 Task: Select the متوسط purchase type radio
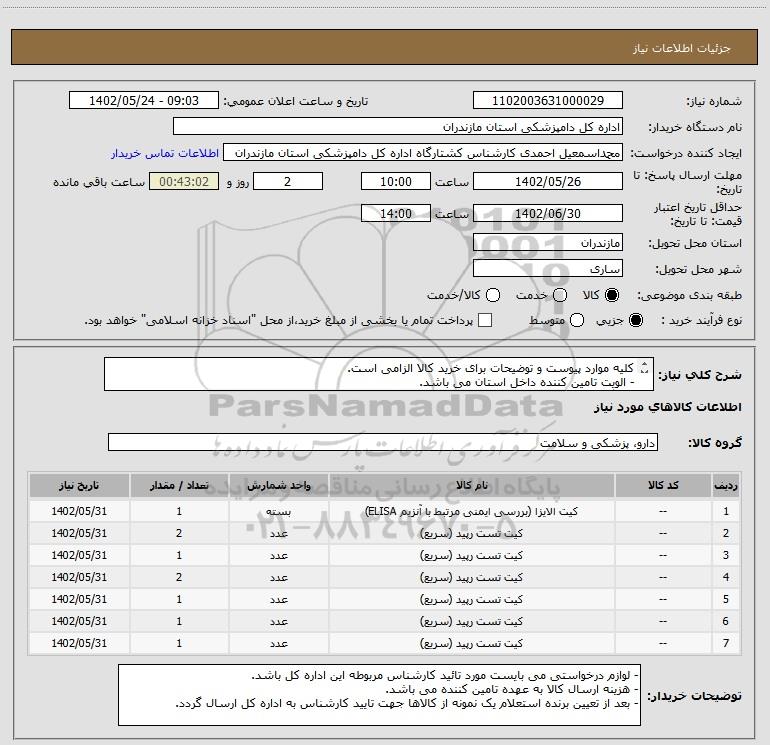pyautogui.click(x=577, y=320)
